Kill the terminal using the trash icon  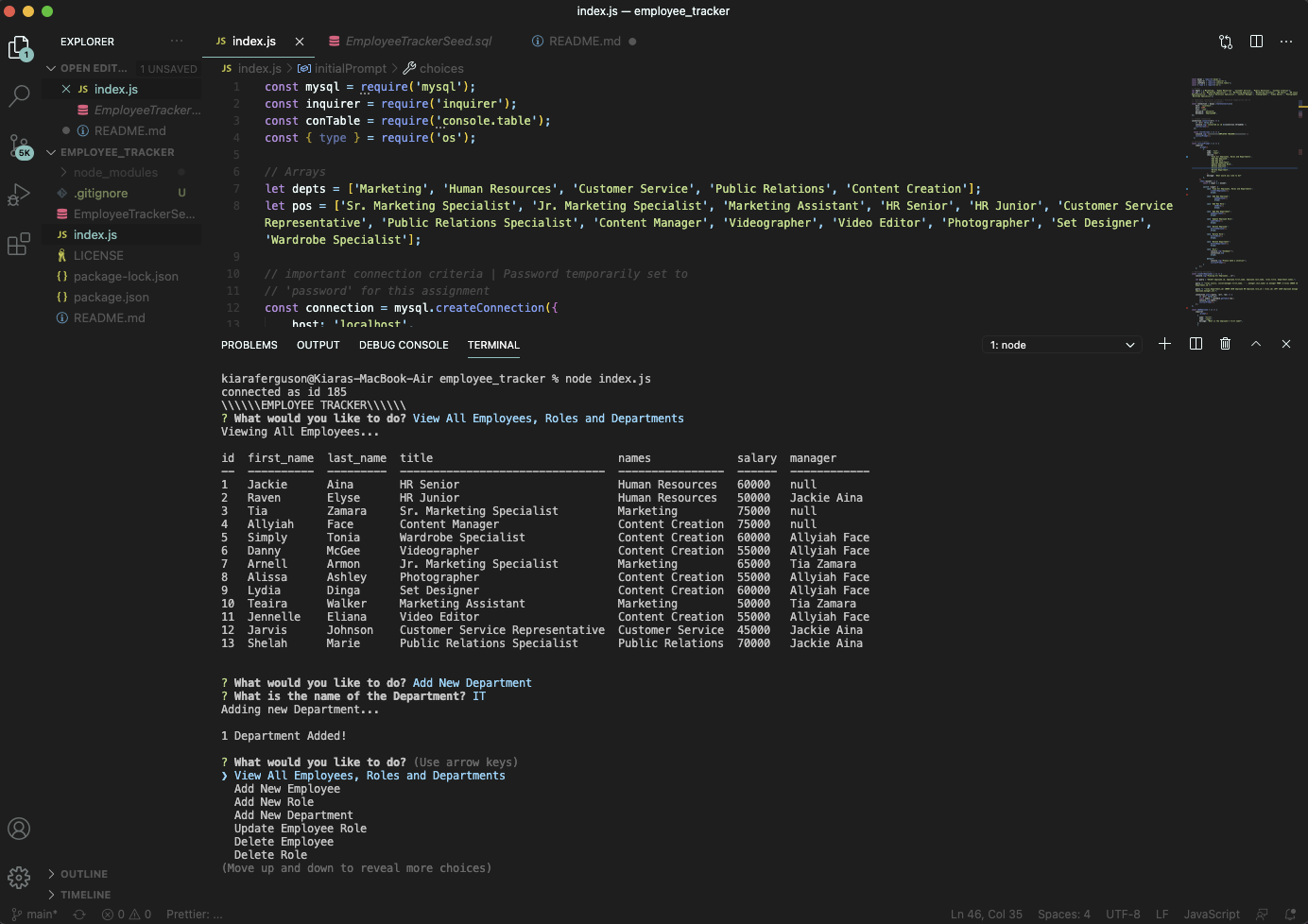[1225, 344]
